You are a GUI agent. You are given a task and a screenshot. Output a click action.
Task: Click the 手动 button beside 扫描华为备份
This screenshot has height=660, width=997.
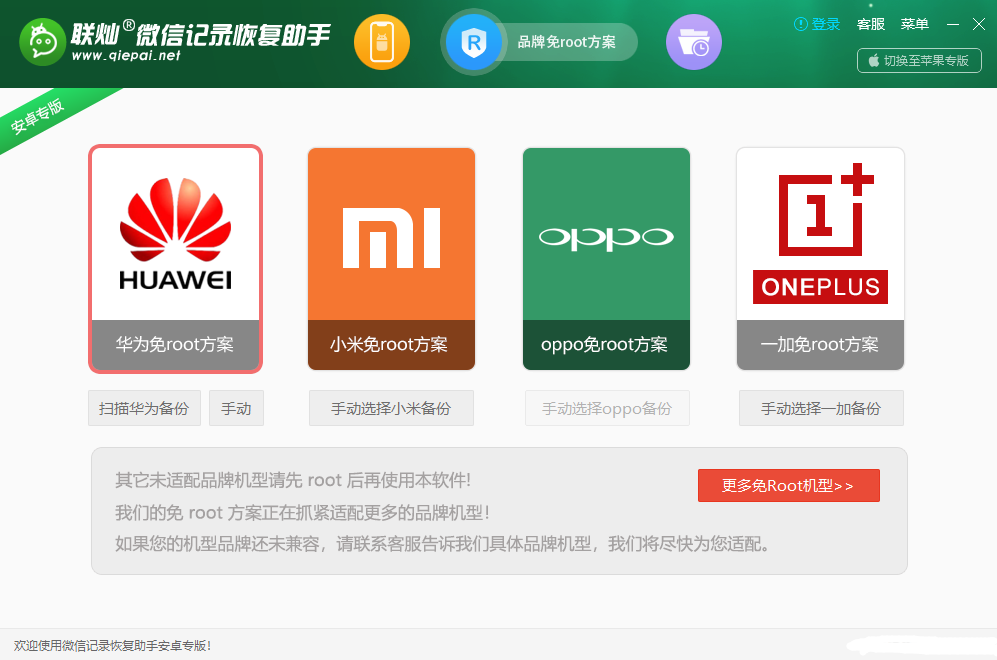click(236, 408)
